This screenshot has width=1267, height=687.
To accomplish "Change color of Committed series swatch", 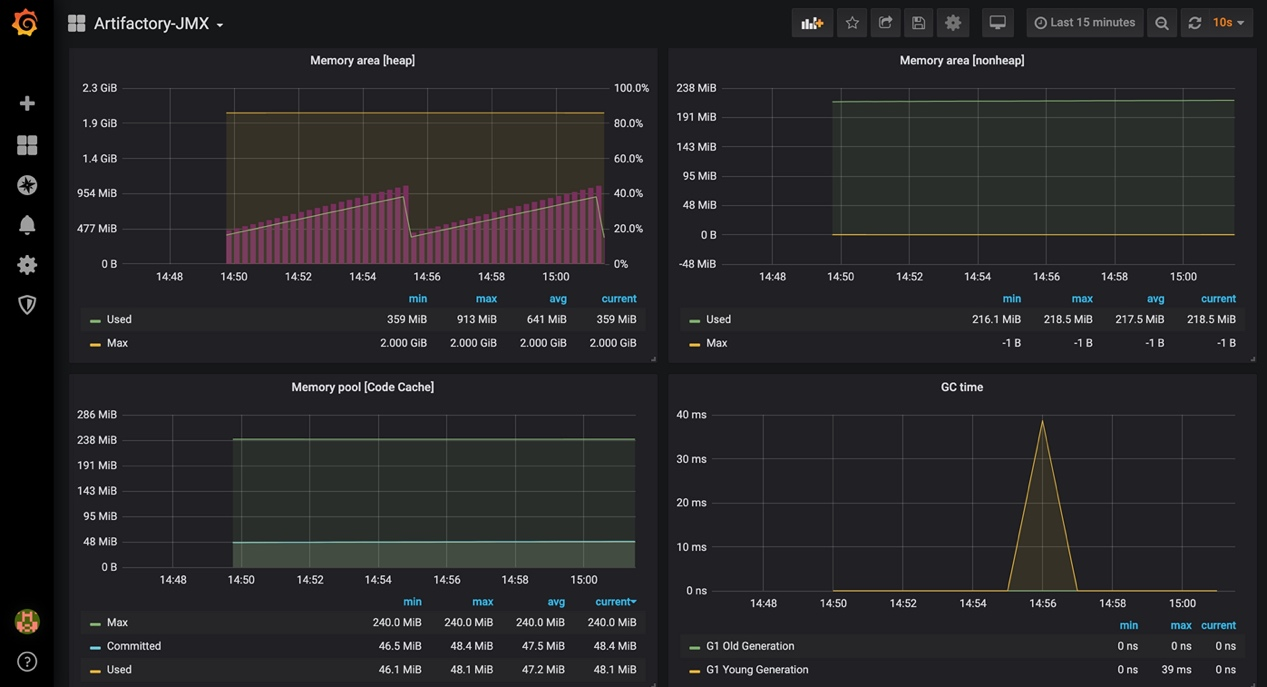I will [95, 647].
